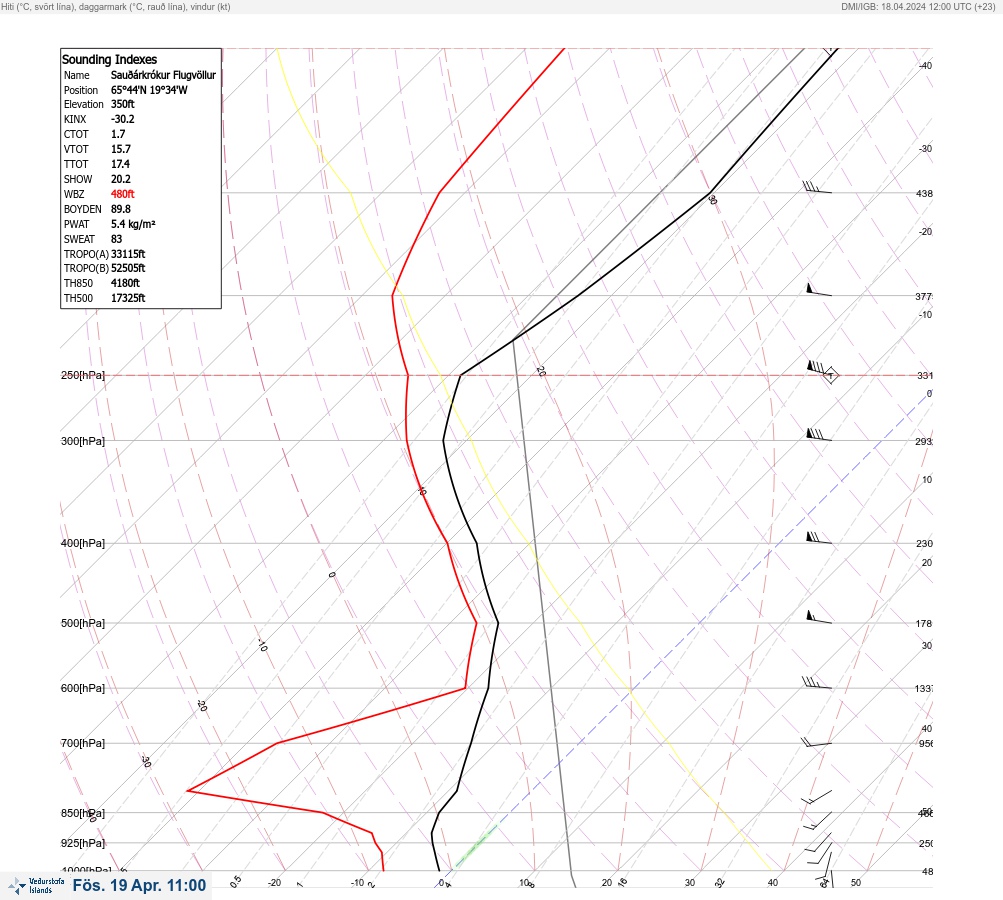Click the BOYDEN value 89.8
Viewport: 1003px width, 900px height.
point(120,209)
